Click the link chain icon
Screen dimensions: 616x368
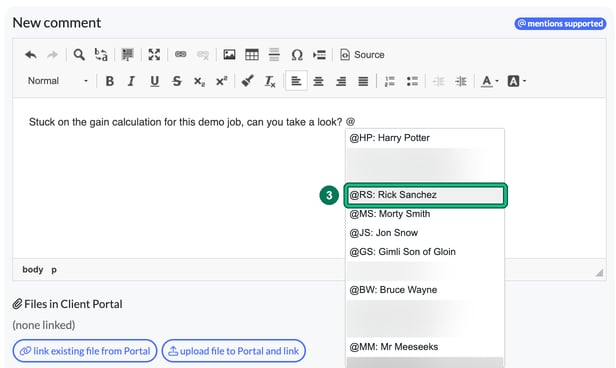click(181, 54)
